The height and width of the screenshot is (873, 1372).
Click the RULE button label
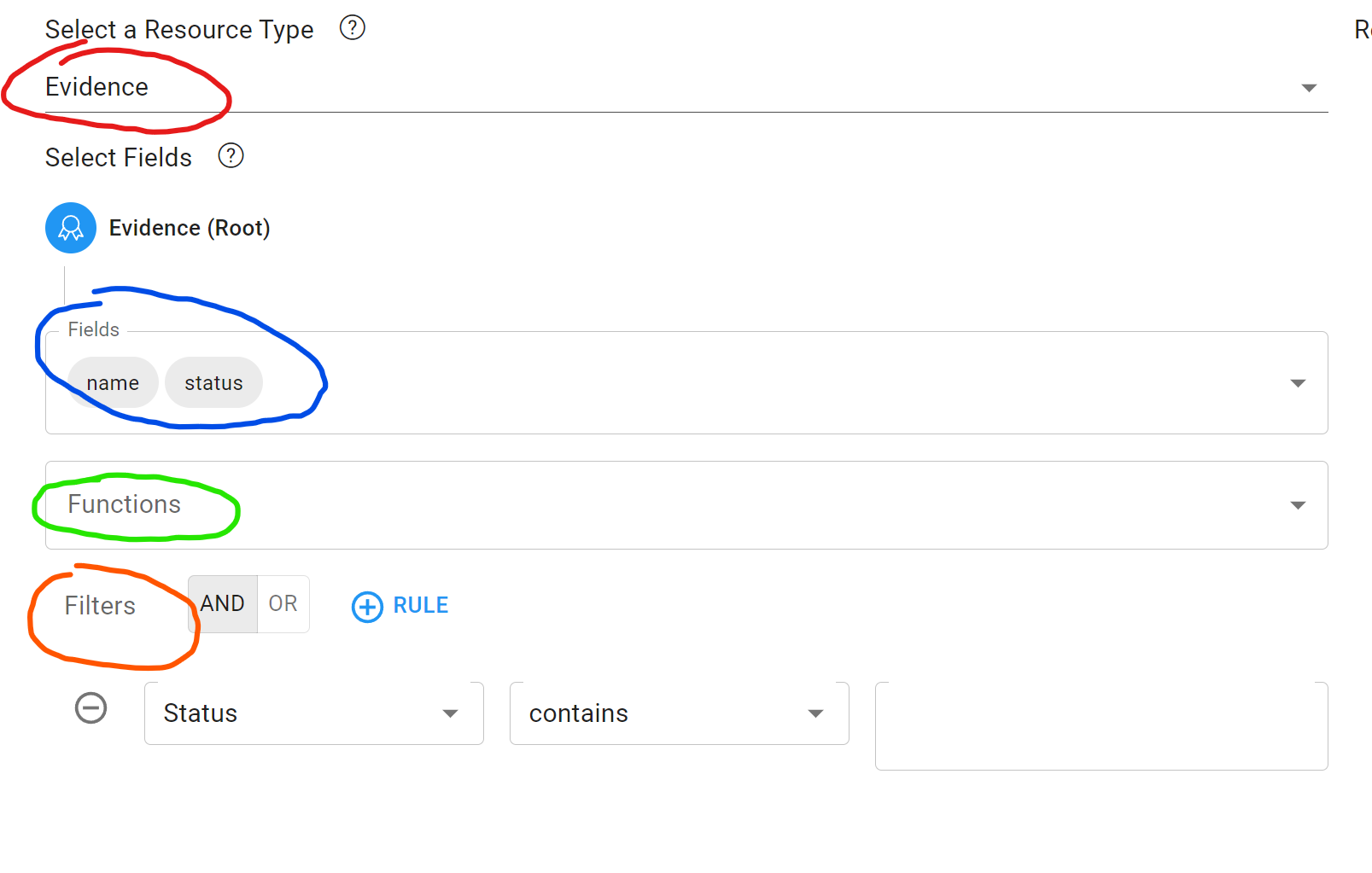420,606
